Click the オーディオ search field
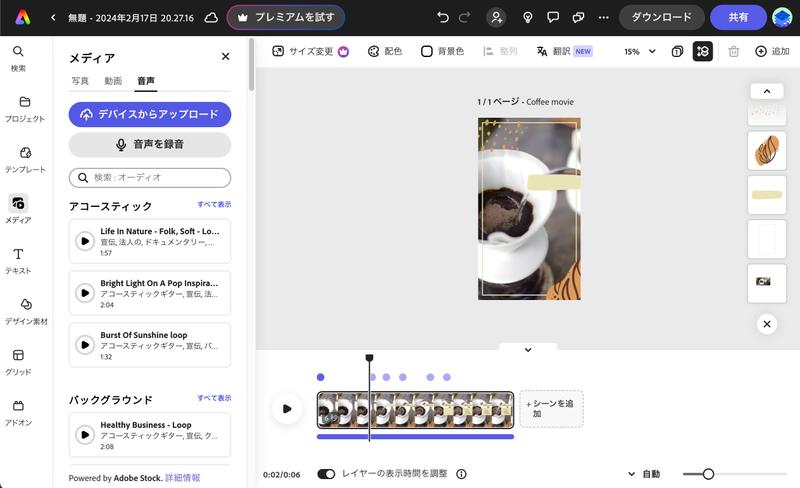800x488 pixels. coord(150,177)
